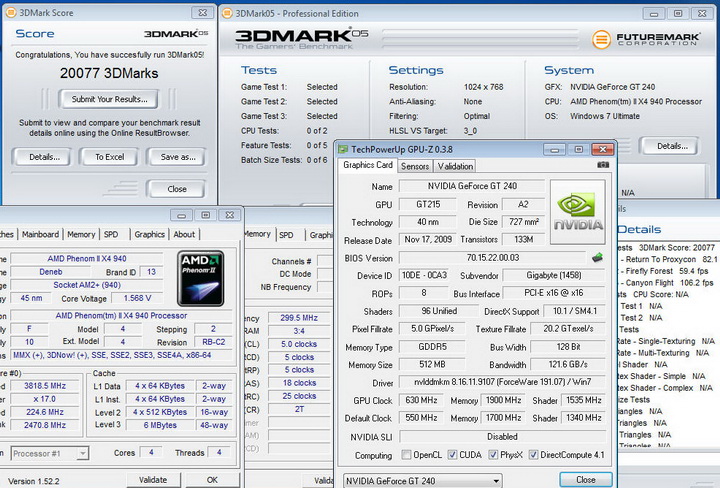Click the GPU-Z title bar icon
Image resolution: width=720 pixels, height=488 pixels.
pyautogui.click(x=343, y=149)
